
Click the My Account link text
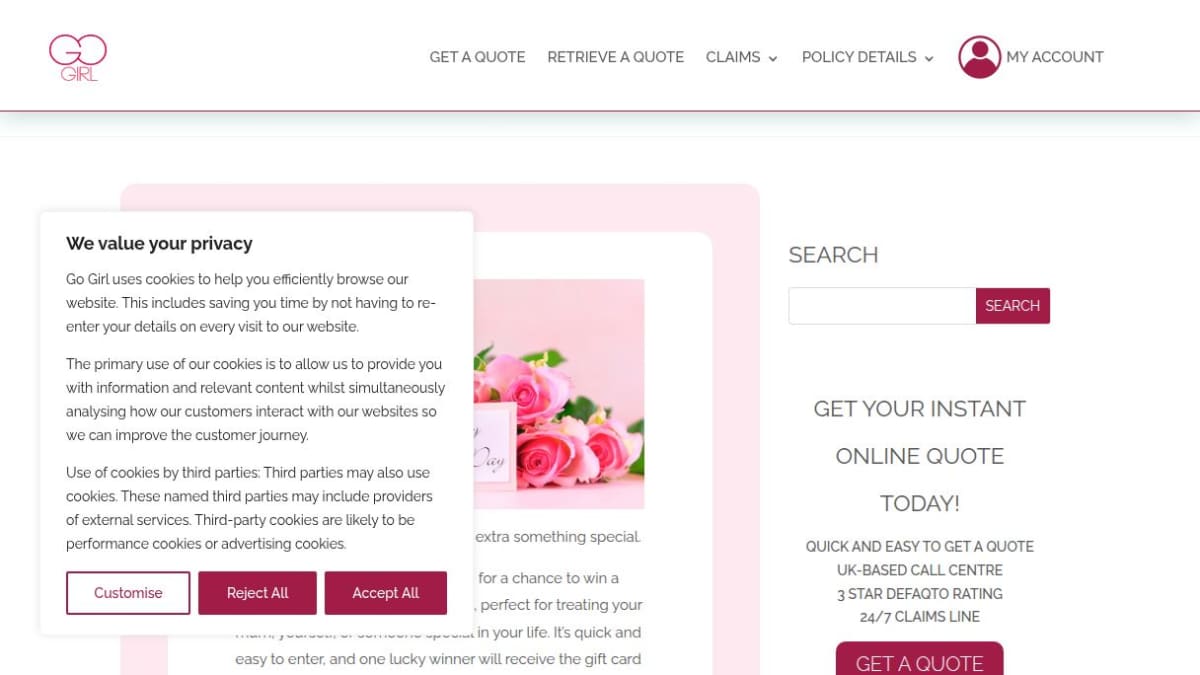tap(1055, 57)
